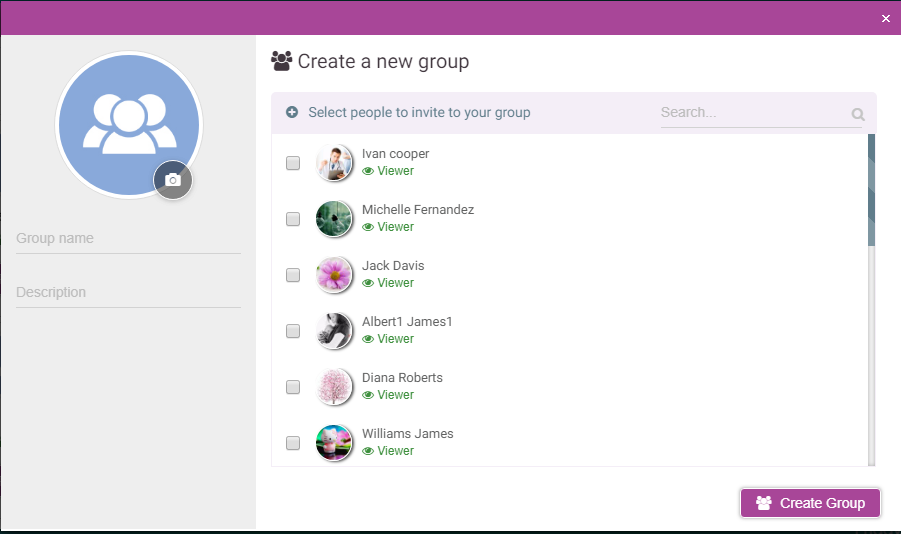Viewport: 901px width, 534px height.
Task: Click the Create Group button
Action: (x=810, y=503)
